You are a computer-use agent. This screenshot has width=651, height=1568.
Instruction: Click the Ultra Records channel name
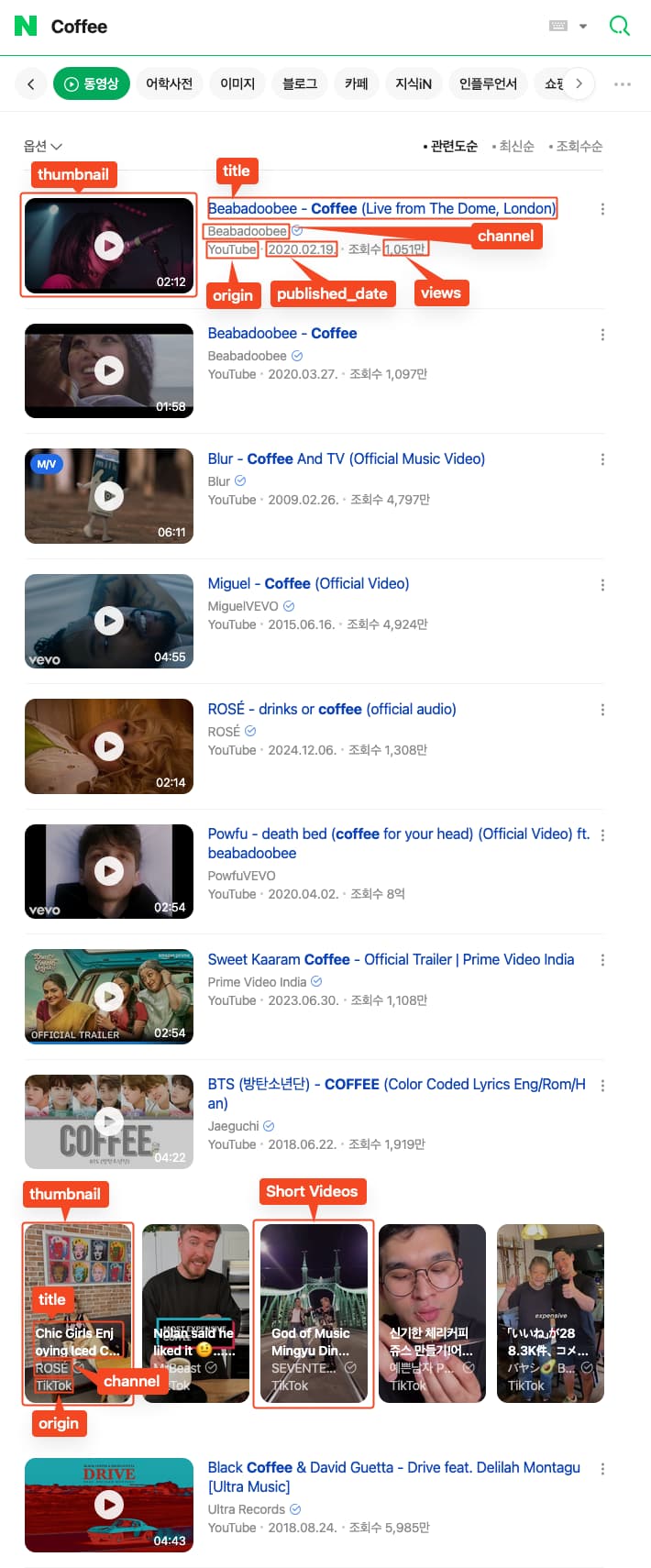246,1509
